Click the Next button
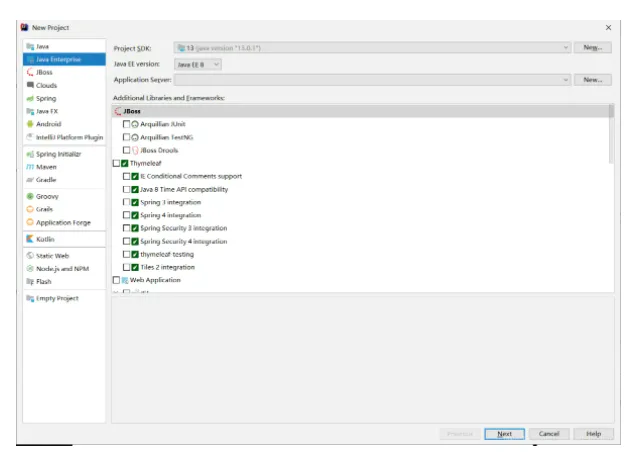This screenshot has width=638, height=459. [505, 434]
